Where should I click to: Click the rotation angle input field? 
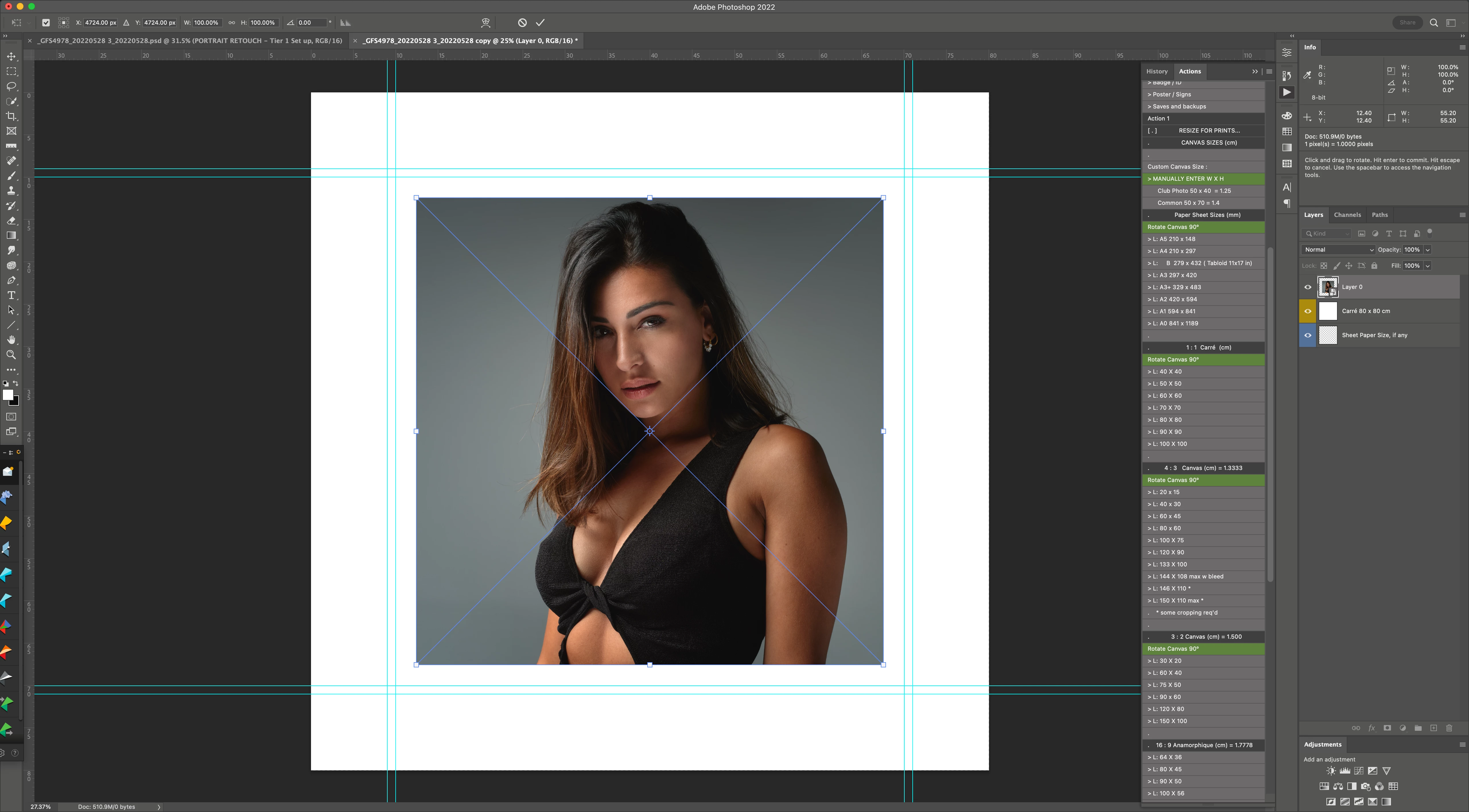pos(311,23)
